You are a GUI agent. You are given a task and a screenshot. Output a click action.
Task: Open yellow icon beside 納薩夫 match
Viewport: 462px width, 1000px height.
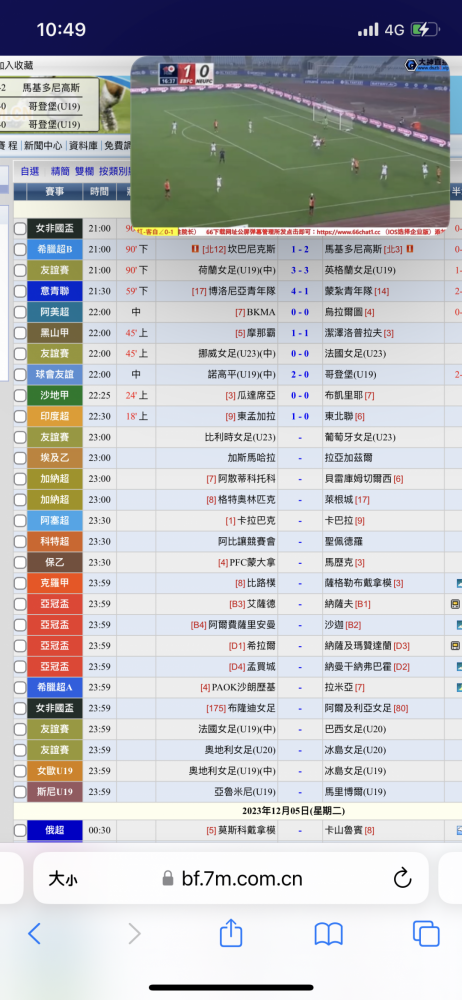click(x=455, y=604)
